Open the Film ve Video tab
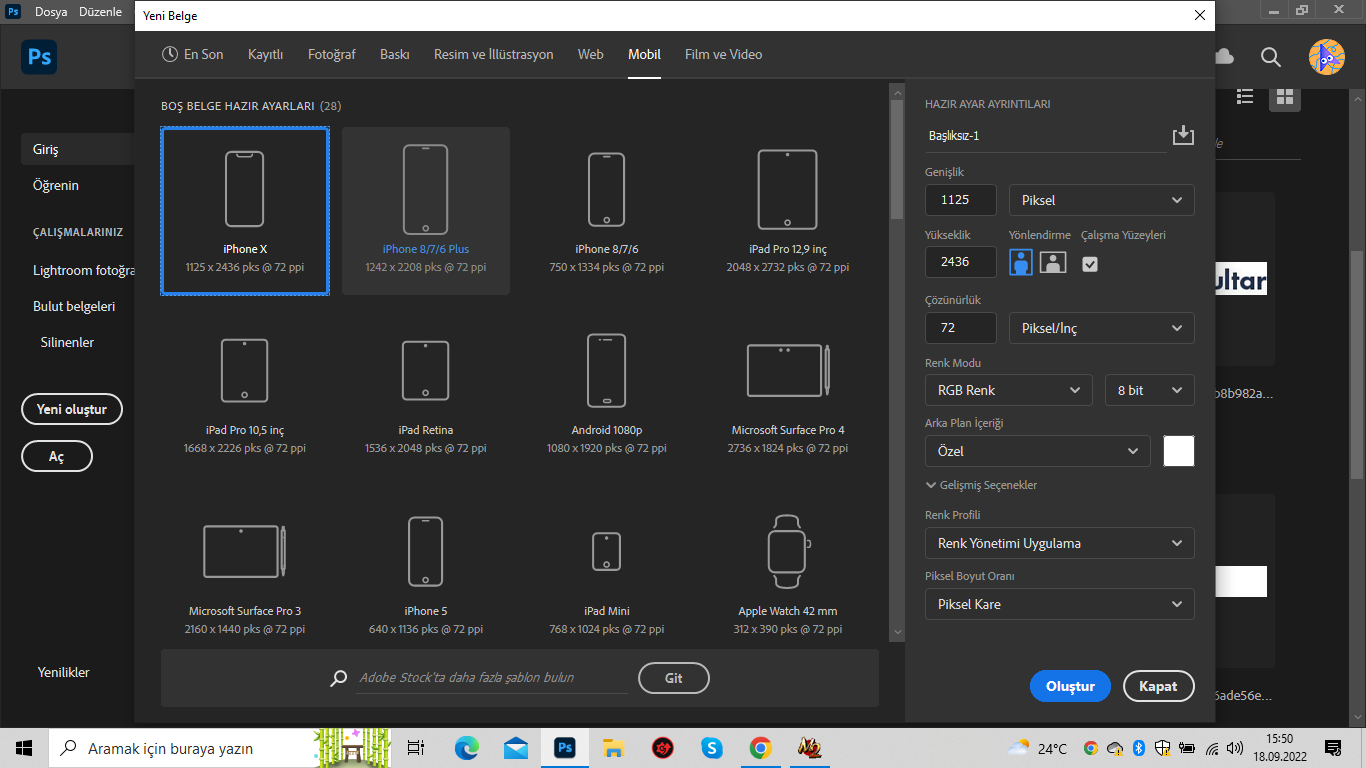Screen dimensions: 1366x768 (x=724, y=54)
